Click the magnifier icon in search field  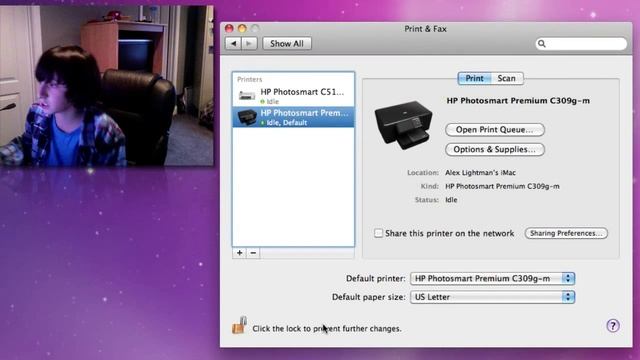[542, 43]
